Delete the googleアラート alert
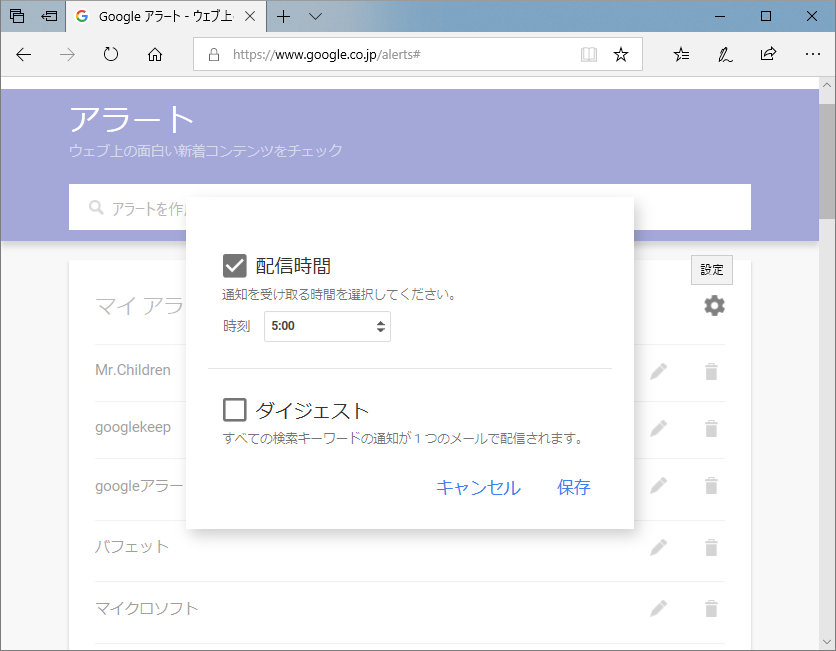 (x=711, y=485)
